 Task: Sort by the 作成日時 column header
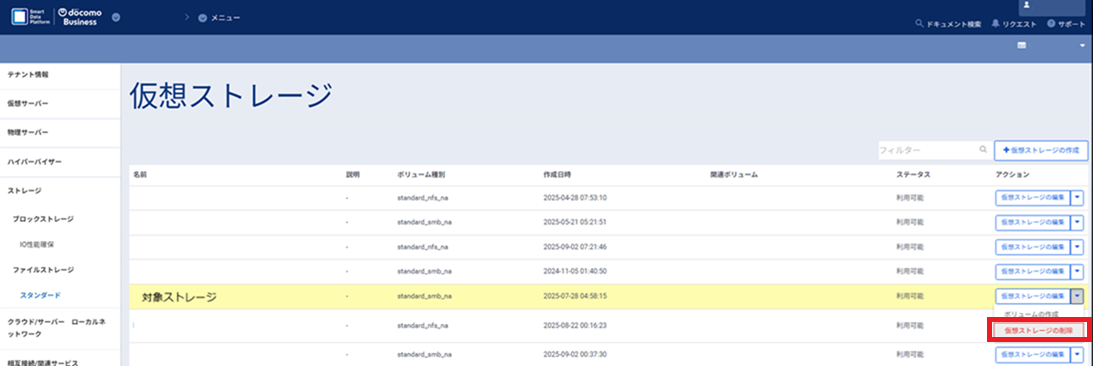coord(558,174)
